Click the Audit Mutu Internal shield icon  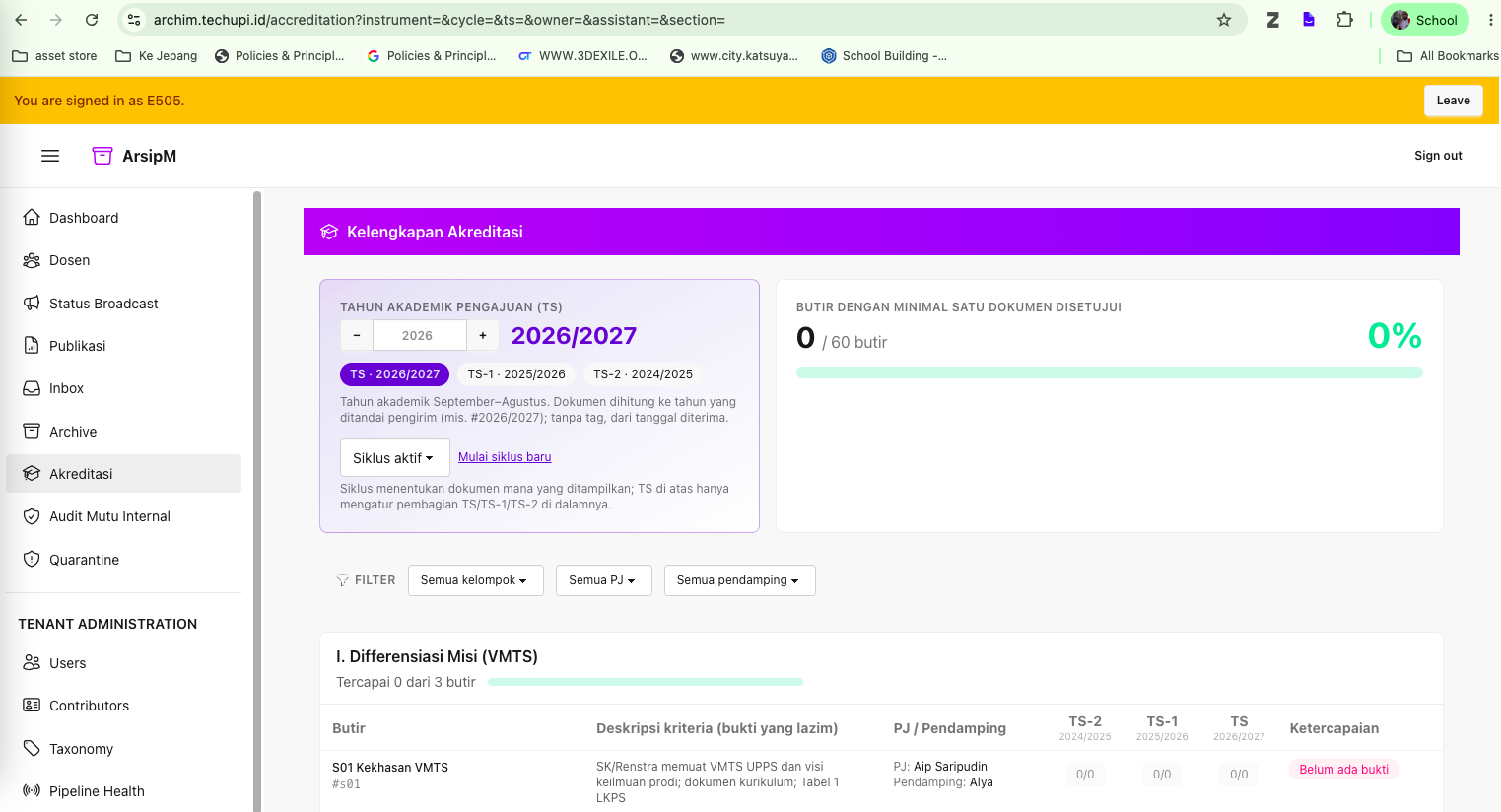[x=32, y=516]
